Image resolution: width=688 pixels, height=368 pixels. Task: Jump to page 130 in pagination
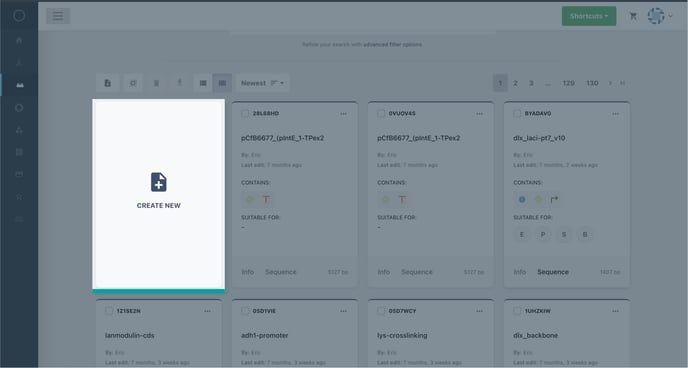(x=592, y=83)
